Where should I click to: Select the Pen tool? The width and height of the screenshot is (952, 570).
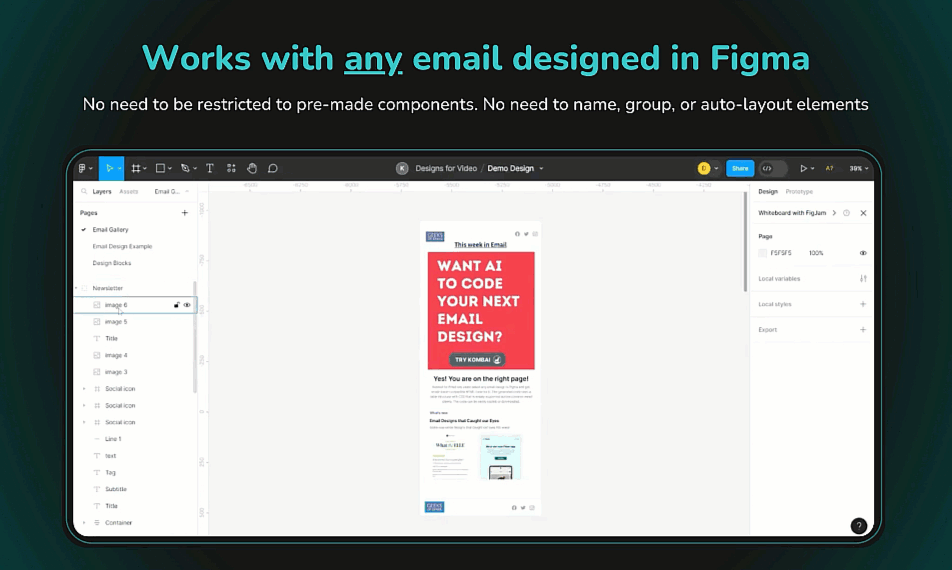coord(185,168)
